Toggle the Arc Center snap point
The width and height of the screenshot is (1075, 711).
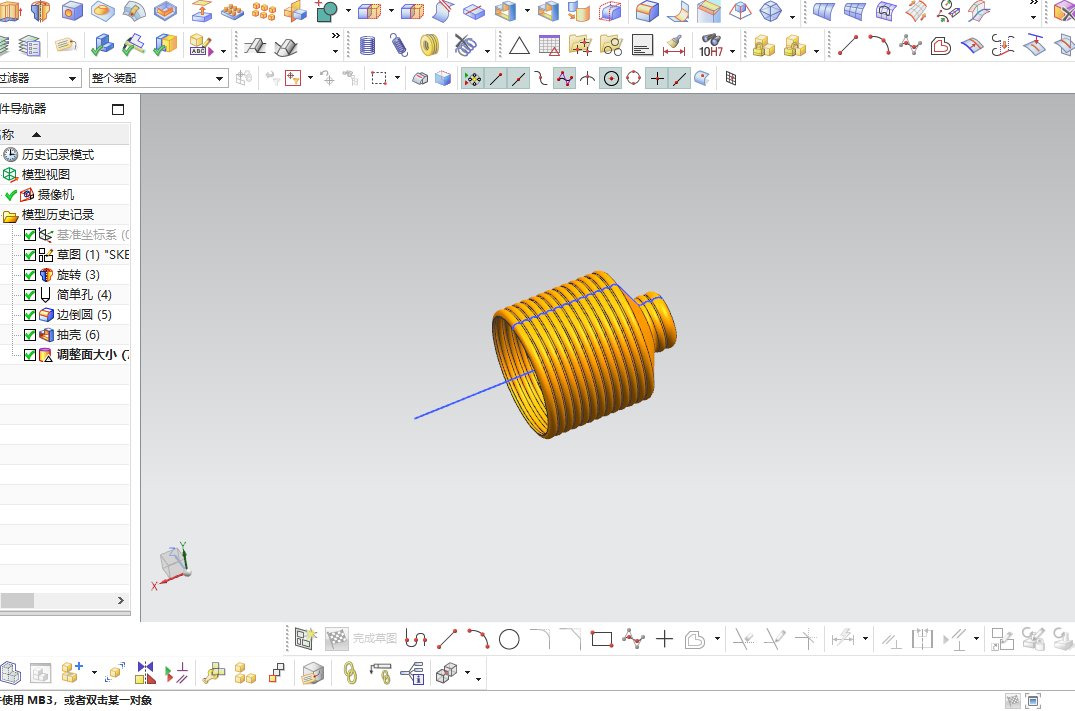click(x=611, y=79)
